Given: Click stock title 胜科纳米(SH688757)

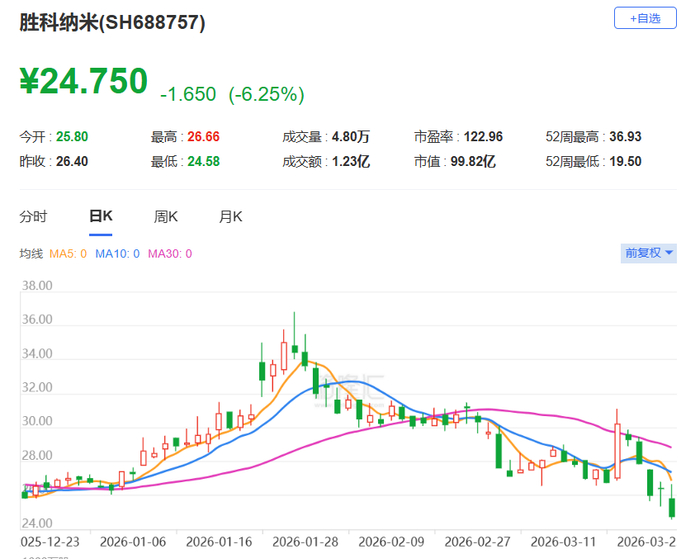Looking at the screenshot, I should (x=112, y=22).
